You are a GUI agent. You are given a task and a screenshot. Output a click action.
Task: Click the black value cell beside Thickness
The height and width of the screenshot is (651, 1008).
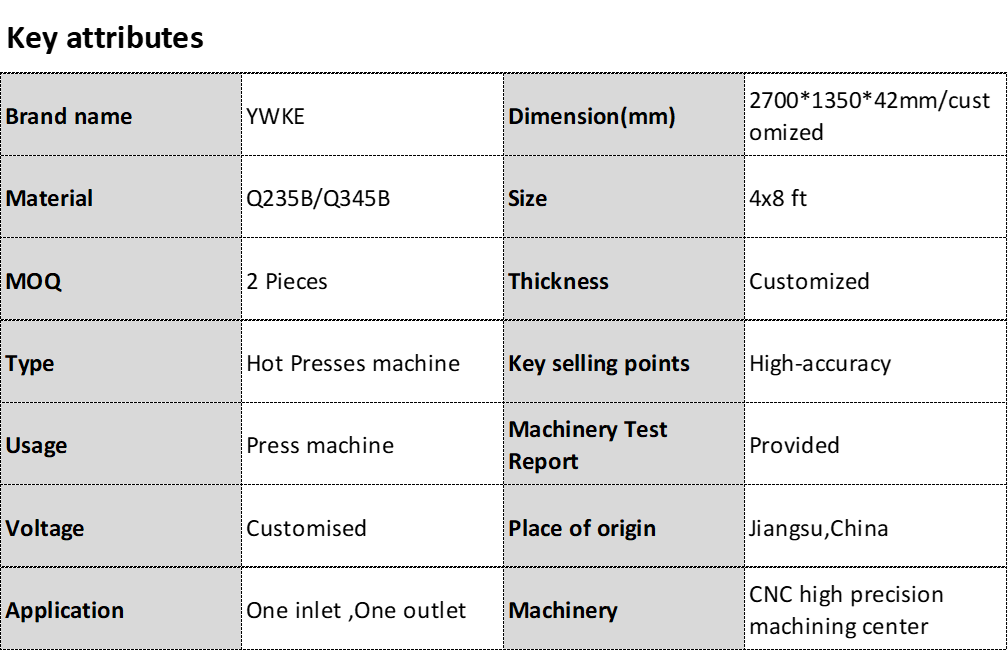[876, 280]
